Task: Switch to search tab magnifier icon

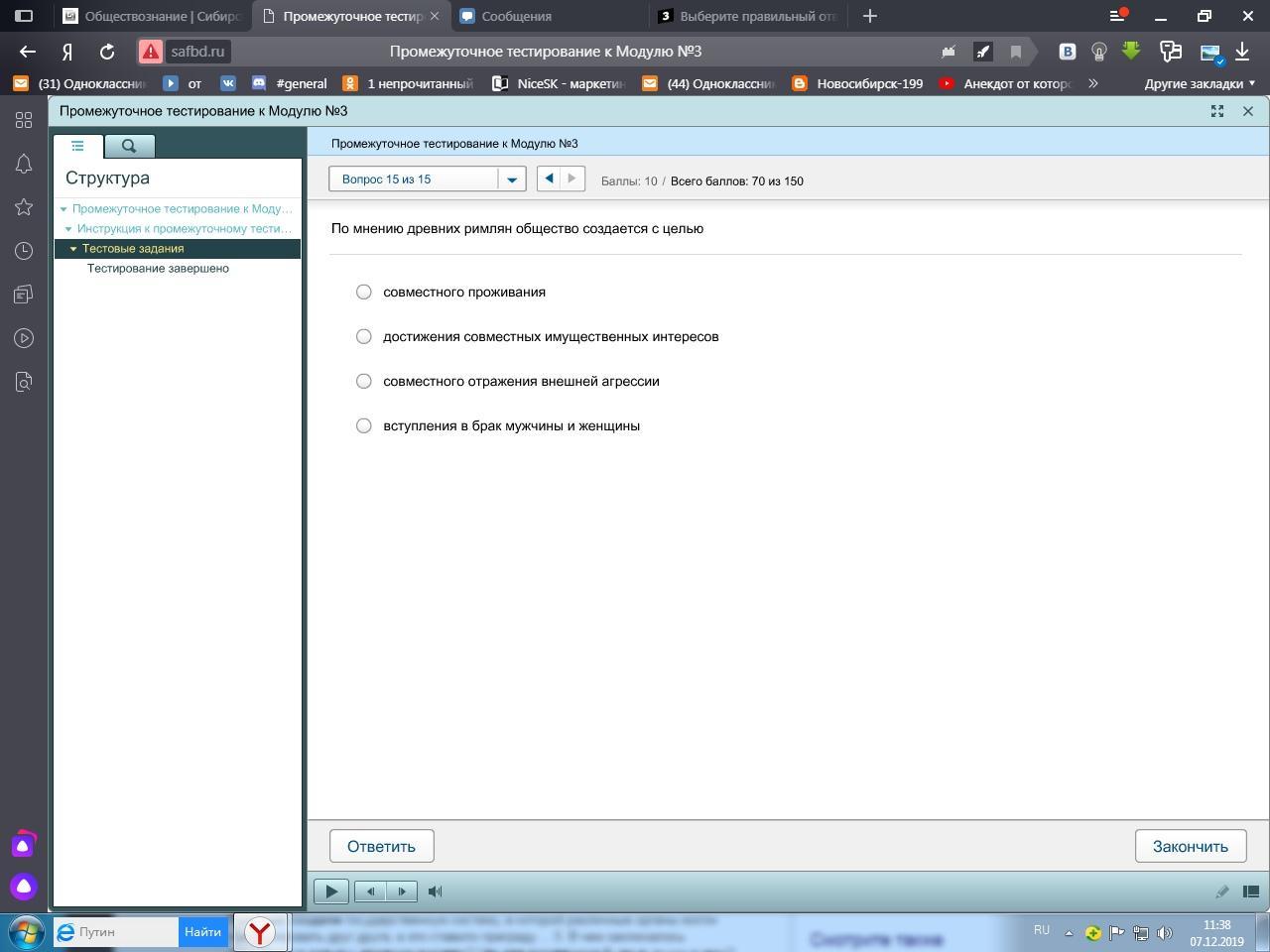Action: coord(129,146)
